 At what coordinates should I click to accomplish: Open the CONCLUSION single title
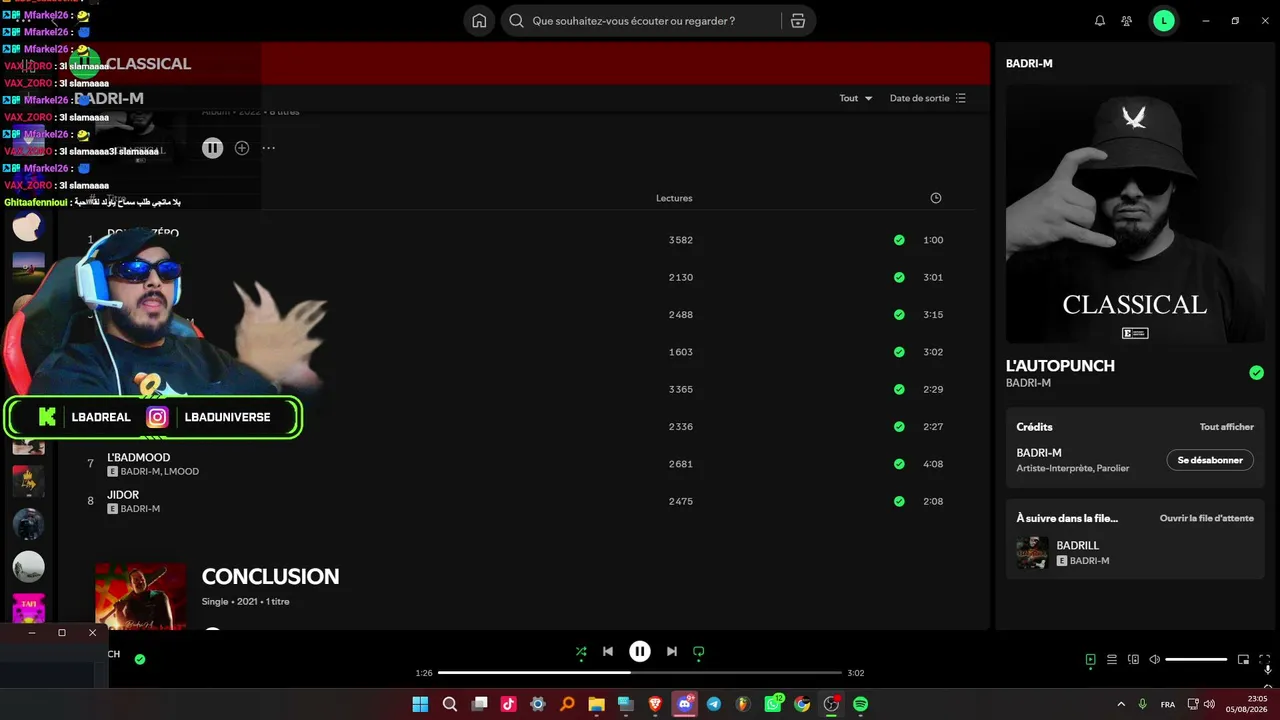[x=270, y=576]
